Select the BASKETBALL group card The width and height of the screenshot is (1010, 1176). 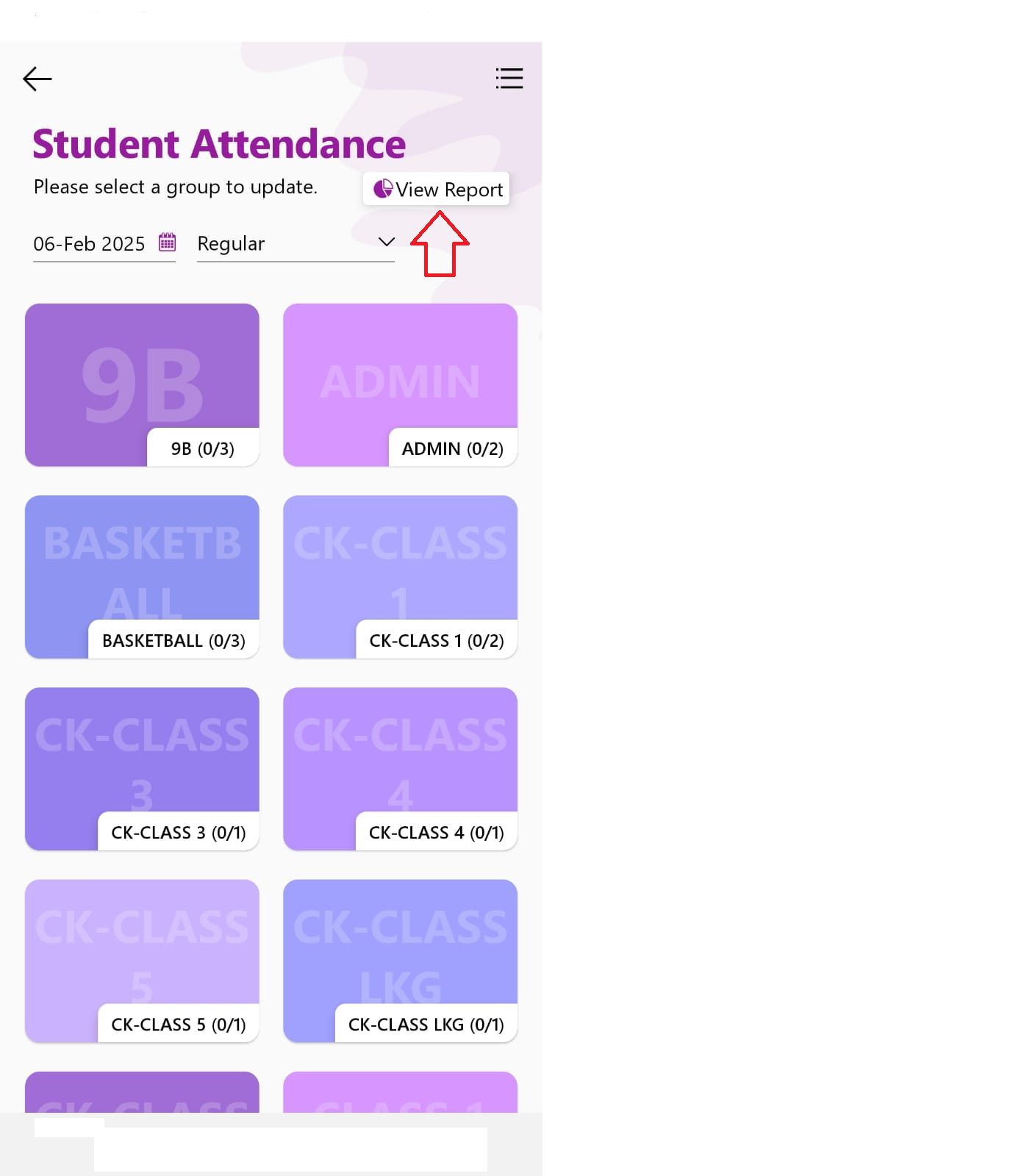[142, 577]
